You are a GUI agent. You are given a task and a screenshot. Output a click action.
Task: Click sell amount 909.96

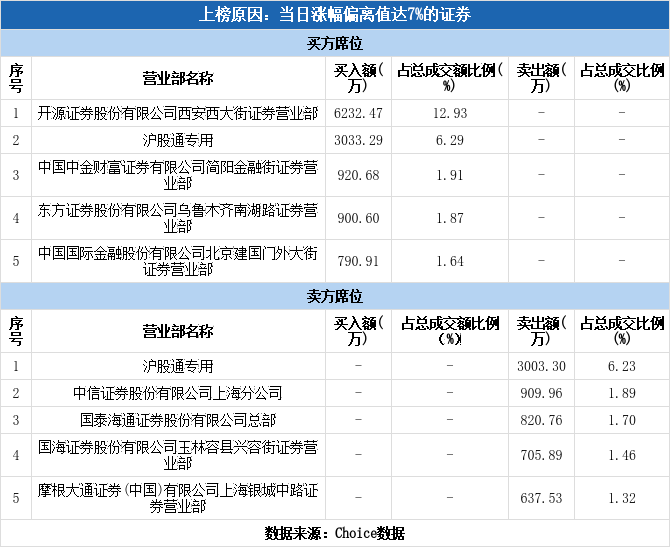tap(541, 393)
